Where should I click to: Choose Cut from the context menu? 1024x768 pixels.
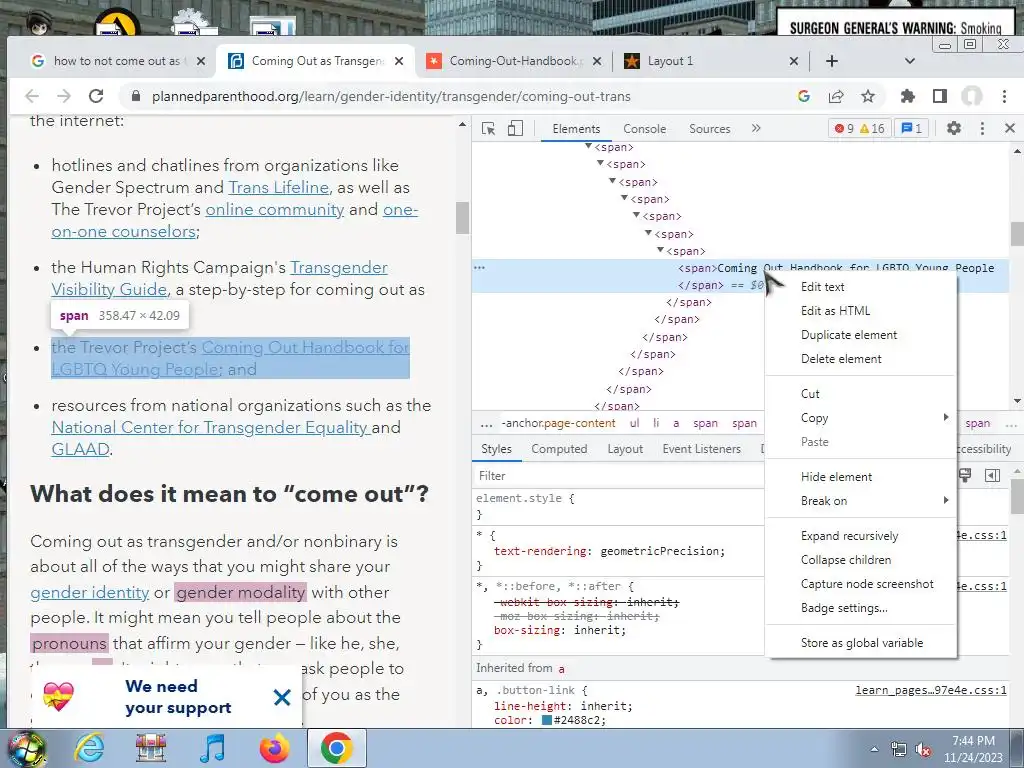pos(861,394)
